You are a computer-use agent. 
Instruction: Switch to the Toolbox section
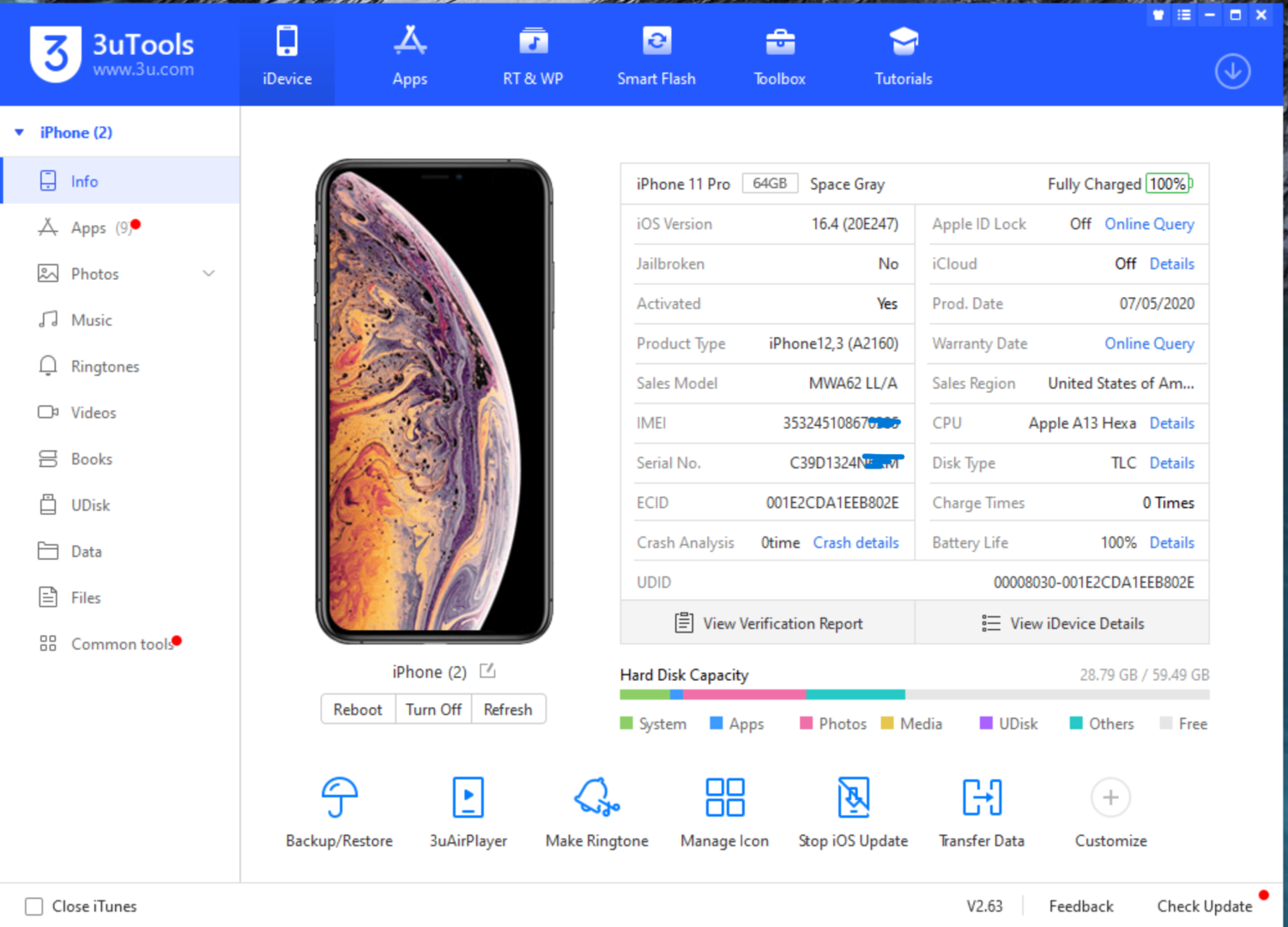click(x=778, y=54)
